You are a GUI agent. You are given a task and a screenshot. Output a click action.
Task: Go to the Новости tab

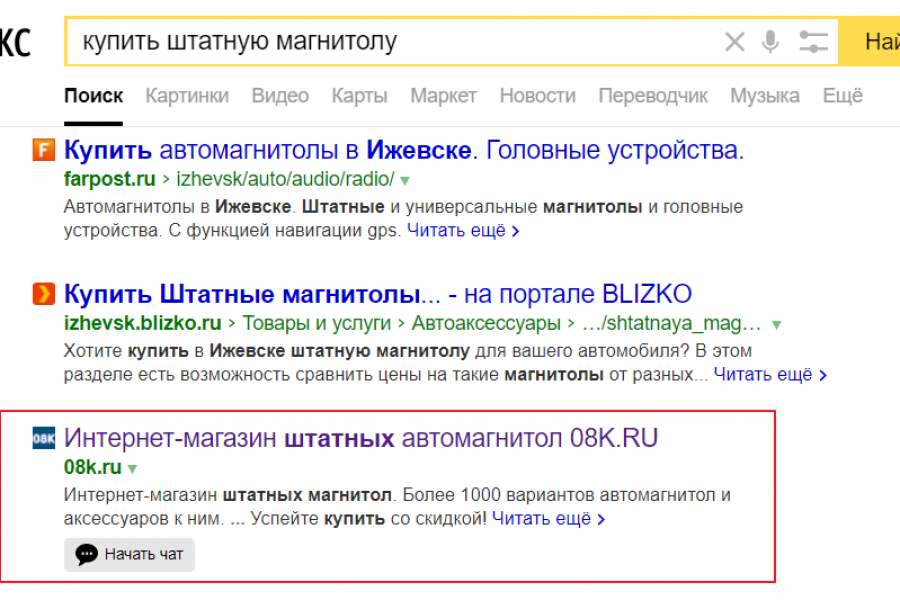click(537, 96)
